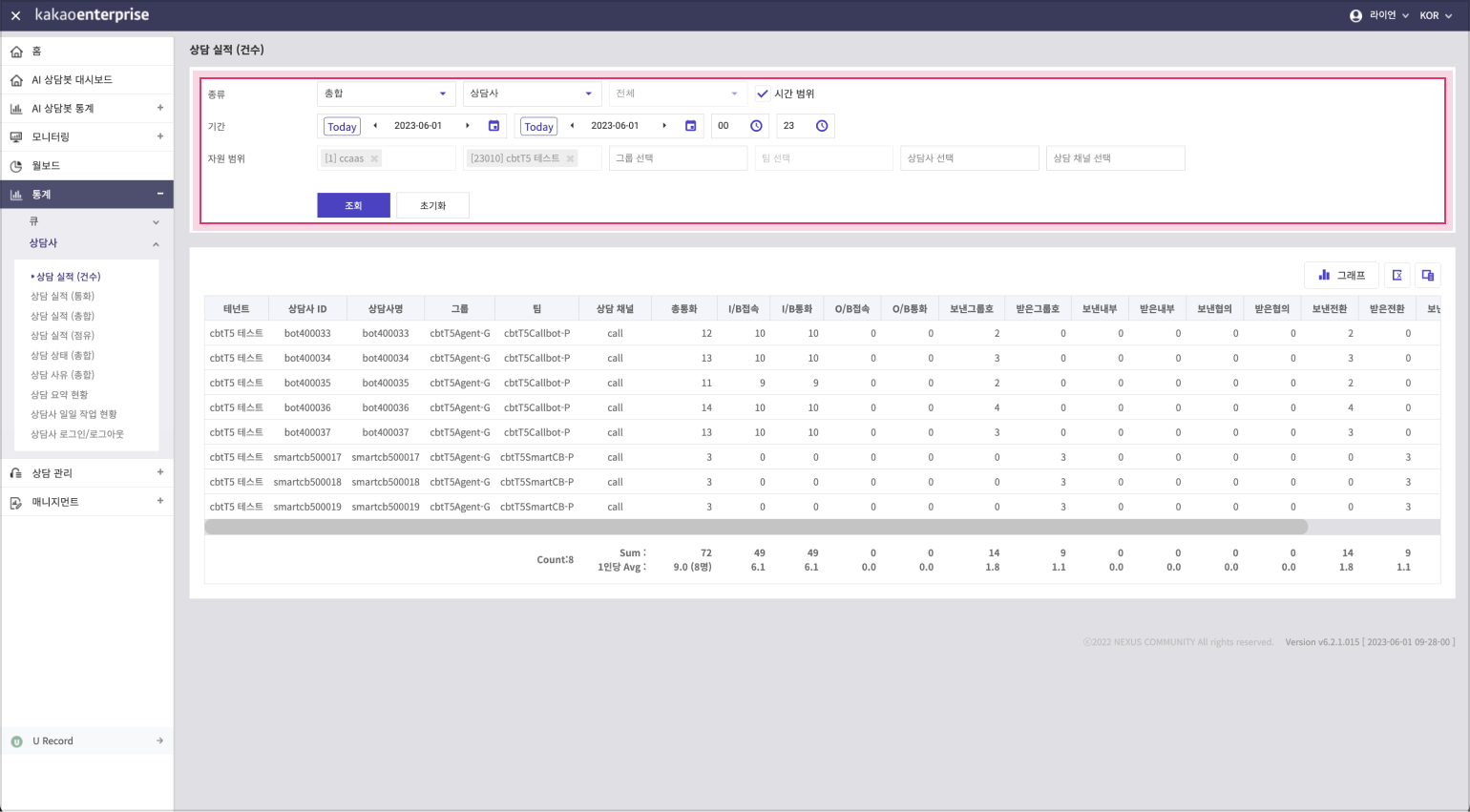Open the end date calendar picker
This screenshot has height=812, width=1470.
(690, 126)
